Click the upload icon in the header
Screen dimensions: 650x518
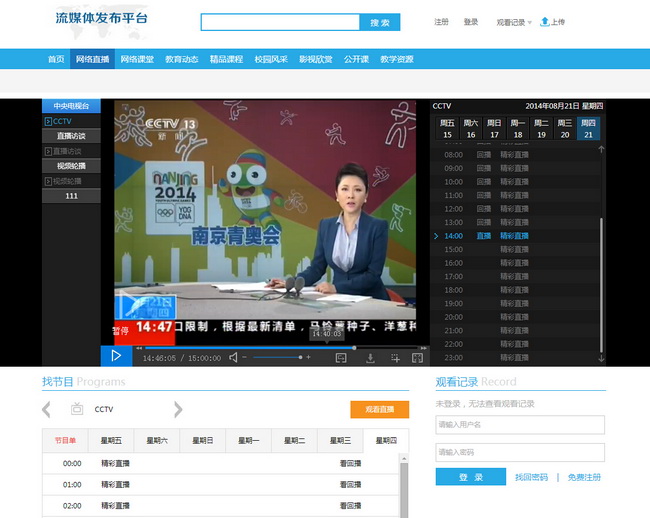click(545, 22)
